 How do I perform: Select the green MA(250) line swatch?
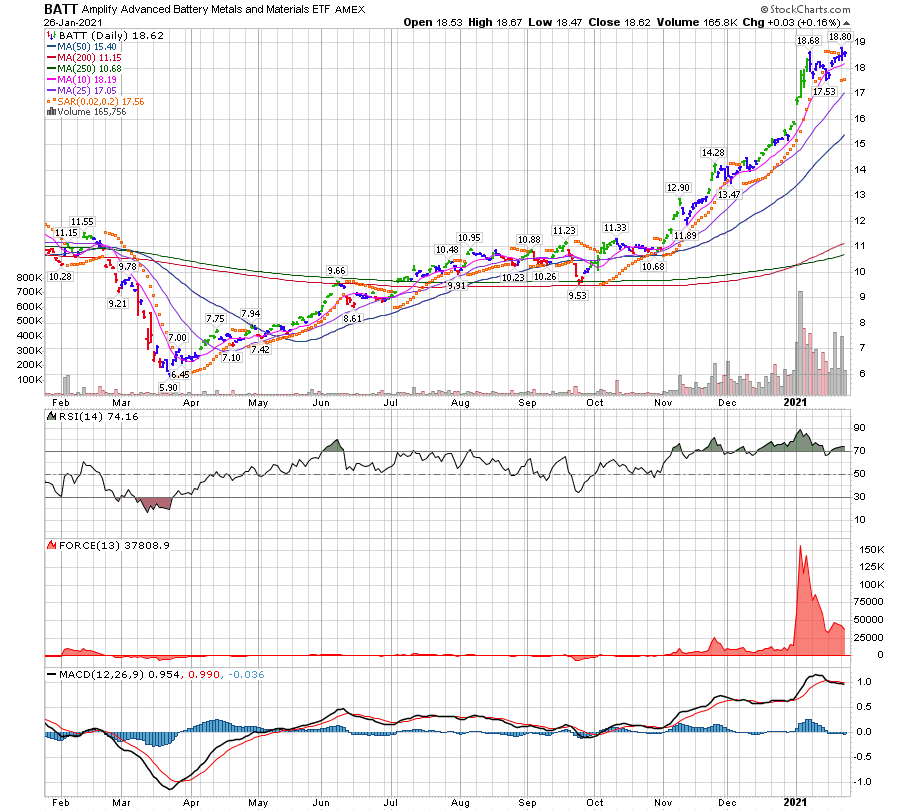[51, 69]
